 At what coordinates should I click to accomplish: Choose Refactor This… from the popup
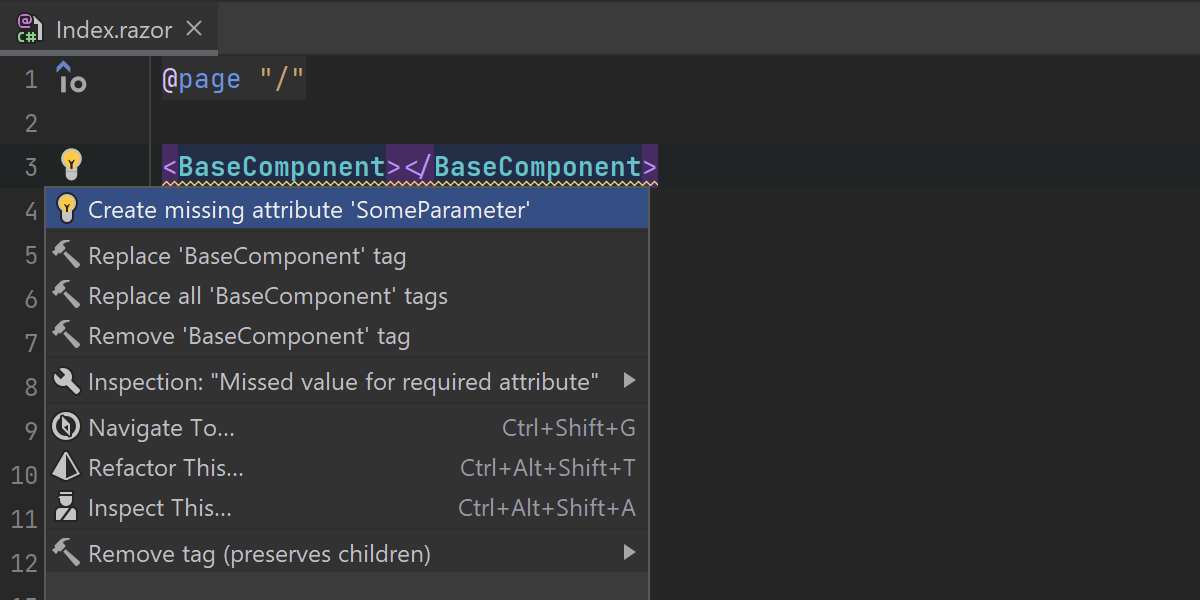click(166, 468)
